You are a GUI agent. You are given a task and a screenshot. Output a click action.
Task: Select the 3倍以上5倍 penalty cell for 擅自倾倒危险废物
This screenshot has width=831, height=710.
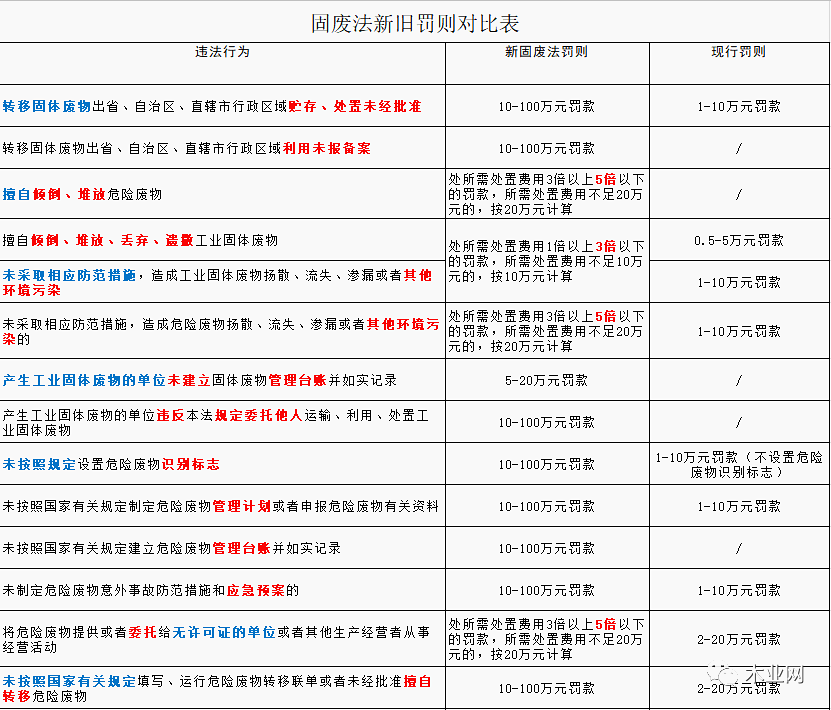546,194
